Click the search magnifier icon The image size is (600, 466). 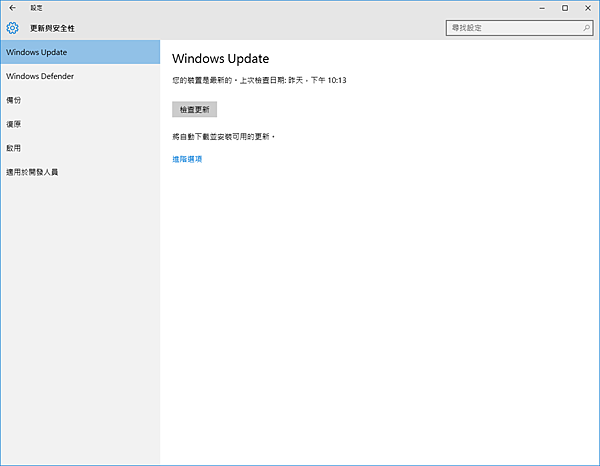[x=586, y=28]
